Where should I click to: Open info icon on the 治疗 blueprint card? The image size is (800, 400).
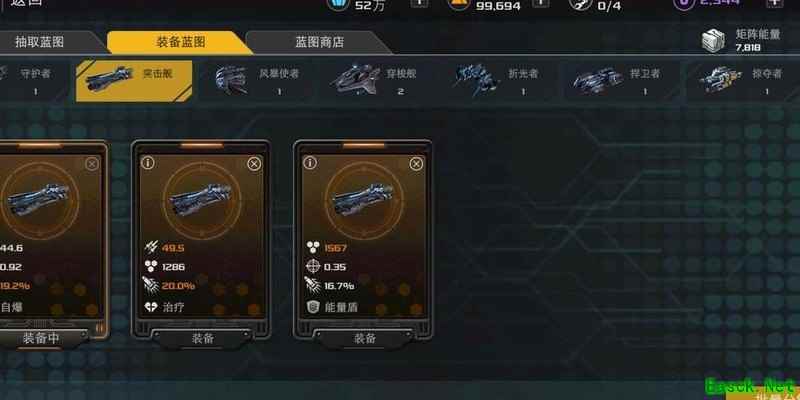[148, 163]
